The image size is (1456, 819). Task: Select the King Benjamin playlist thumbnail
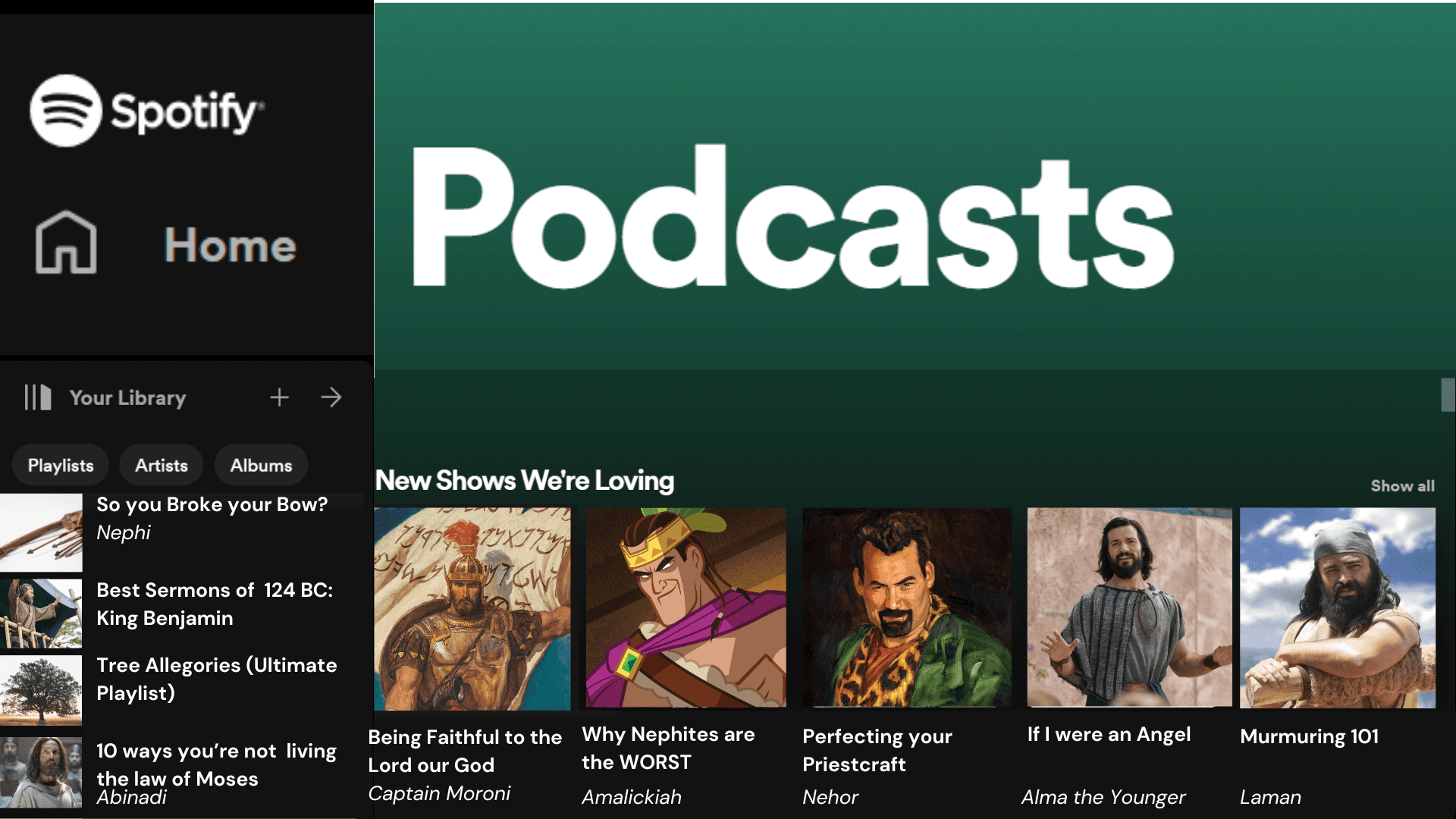tap(41, 613)
